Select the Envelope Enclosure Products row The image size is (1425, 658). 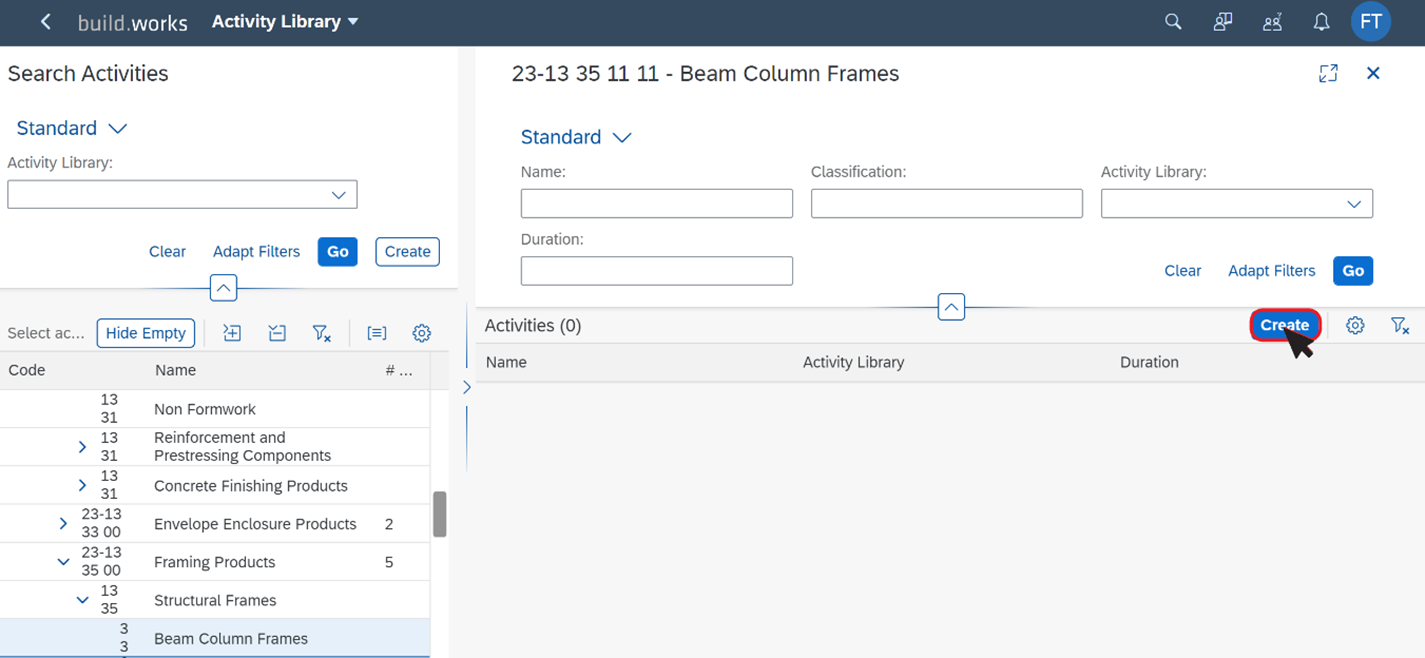pos(215,523)
